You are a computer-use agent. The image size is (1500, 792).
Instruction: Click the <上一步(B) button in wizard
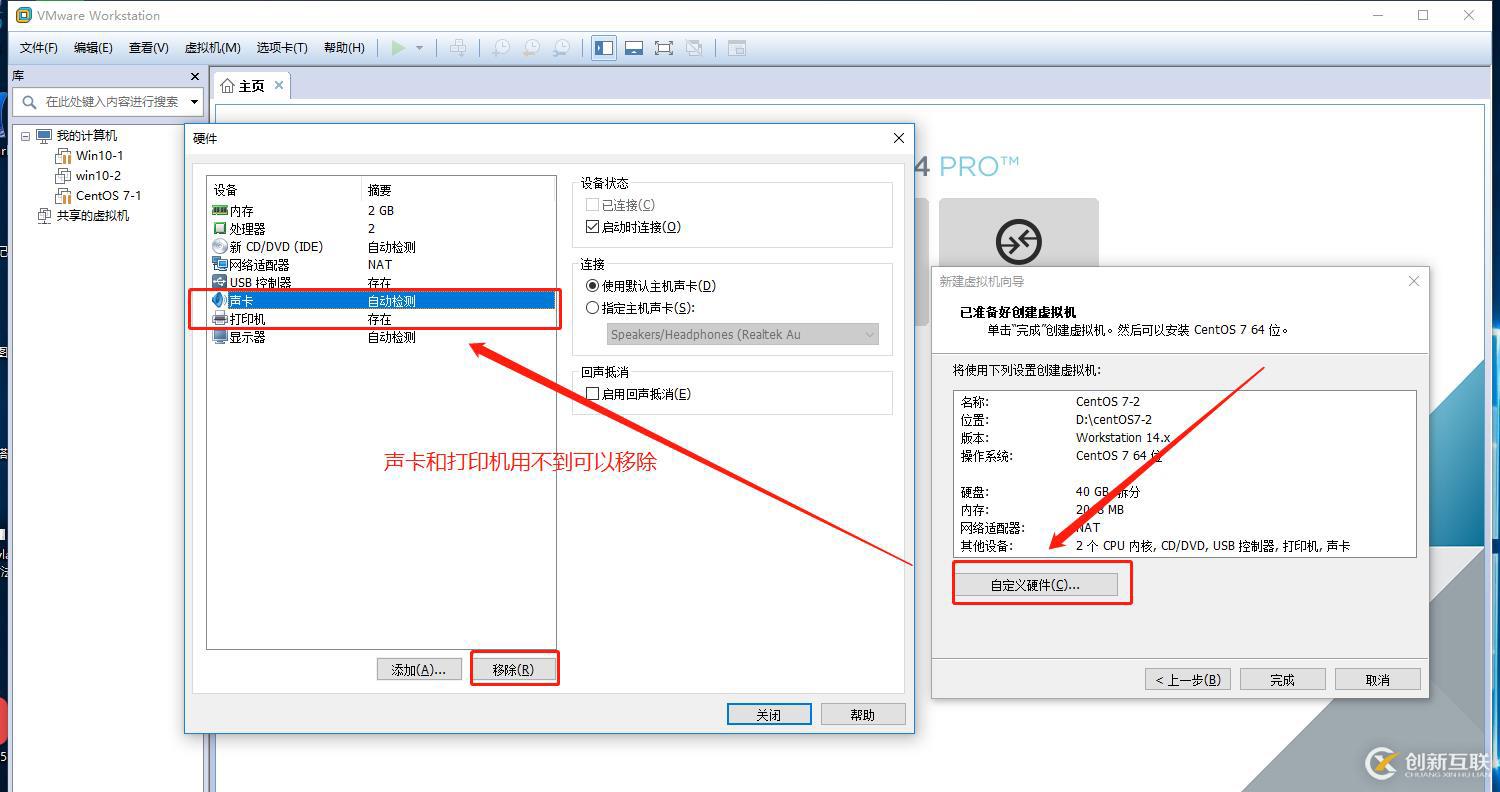pyautogui.click(x=1188, y=680)
